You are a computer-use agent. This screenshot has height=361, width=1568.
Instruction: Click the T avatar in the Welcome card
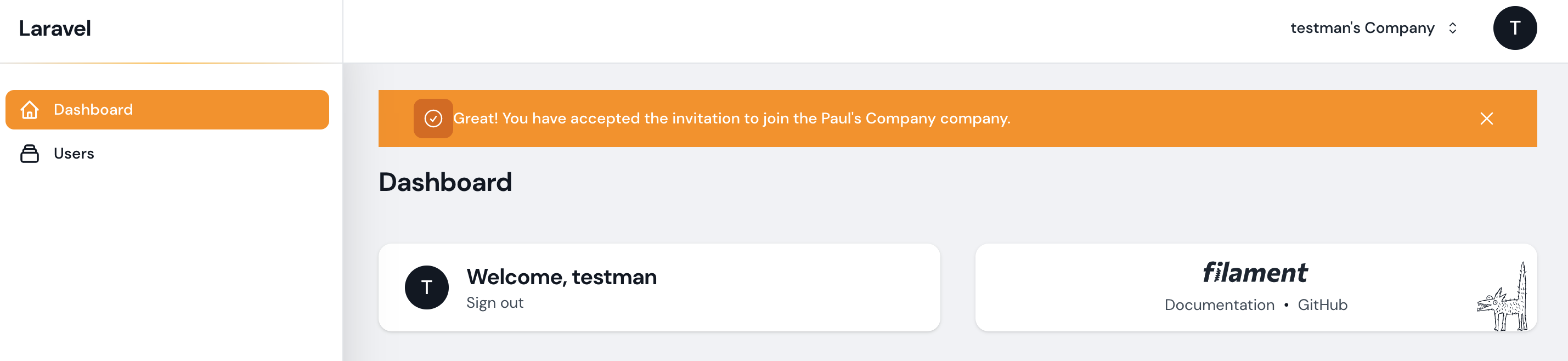[426, 287]
